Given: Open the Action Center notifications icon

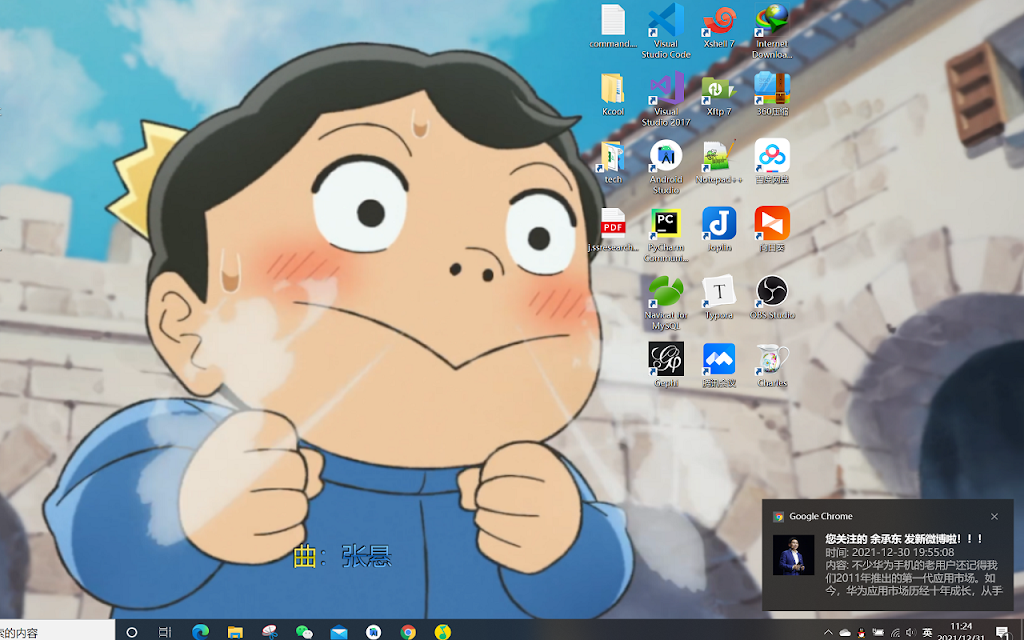Looking at the screenshot, I should pyautogui.click(x=1003, y=632).
